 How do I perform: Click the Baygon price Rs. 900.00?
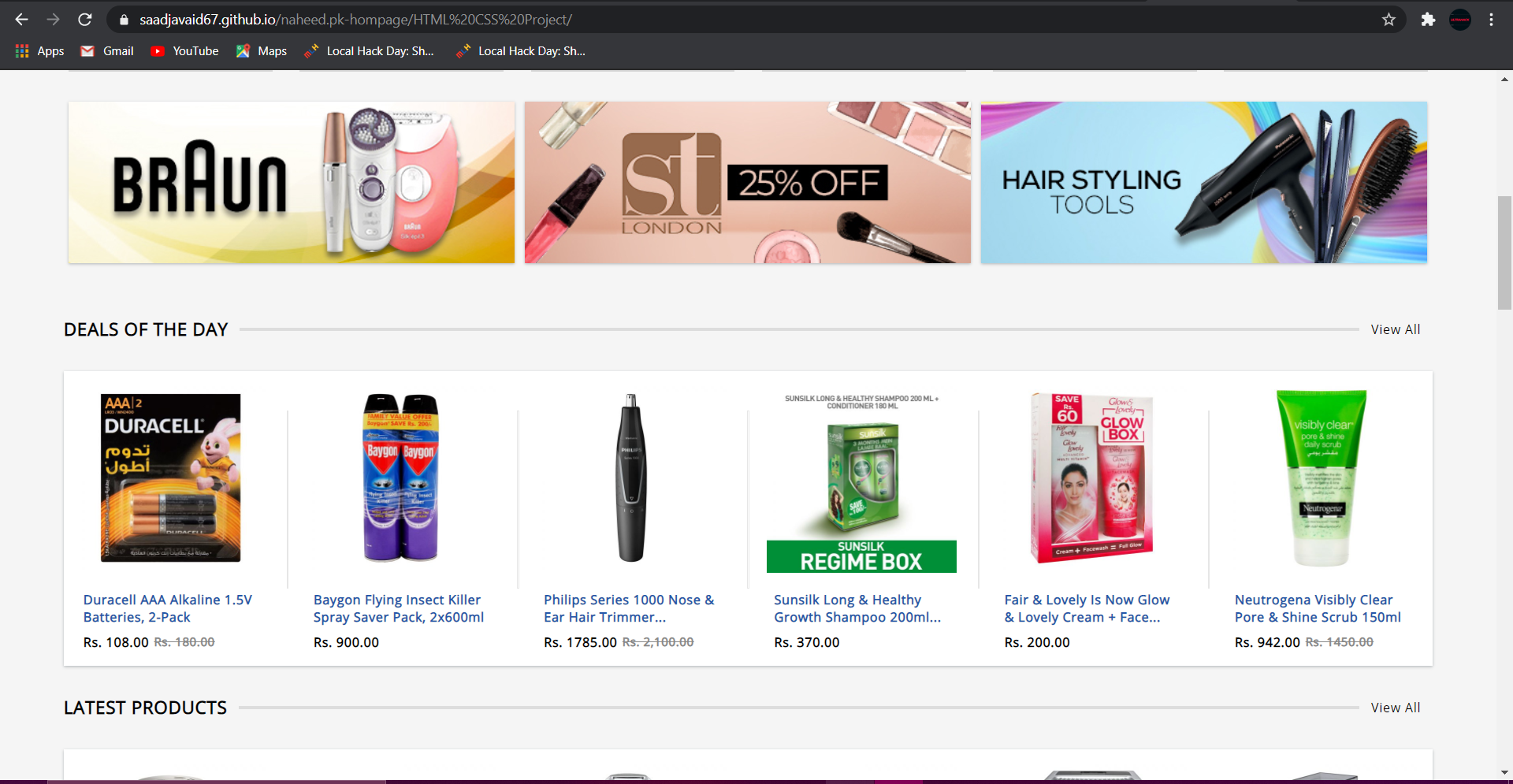[346, 642]
